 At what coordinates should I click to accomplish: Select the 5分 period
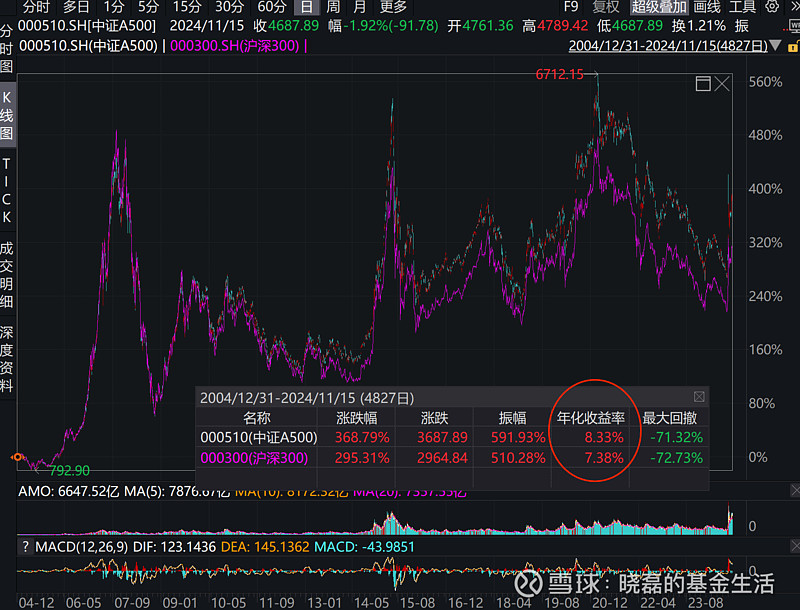click(148, 7)
